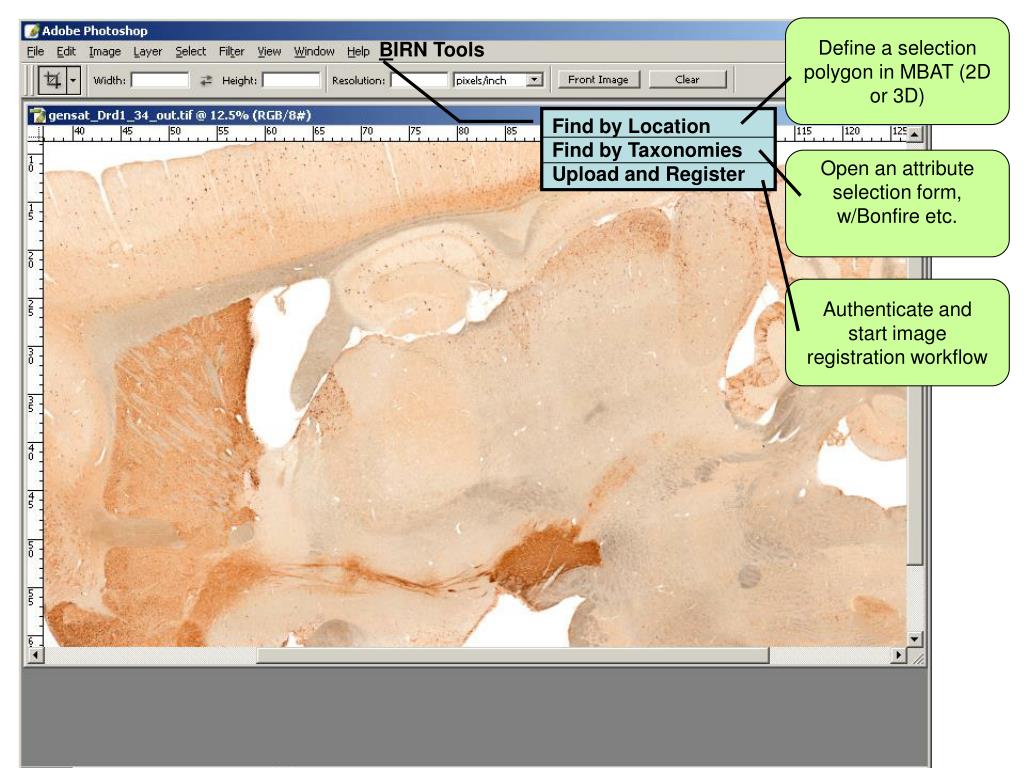Open the Window menu

[x=314, y=52]
